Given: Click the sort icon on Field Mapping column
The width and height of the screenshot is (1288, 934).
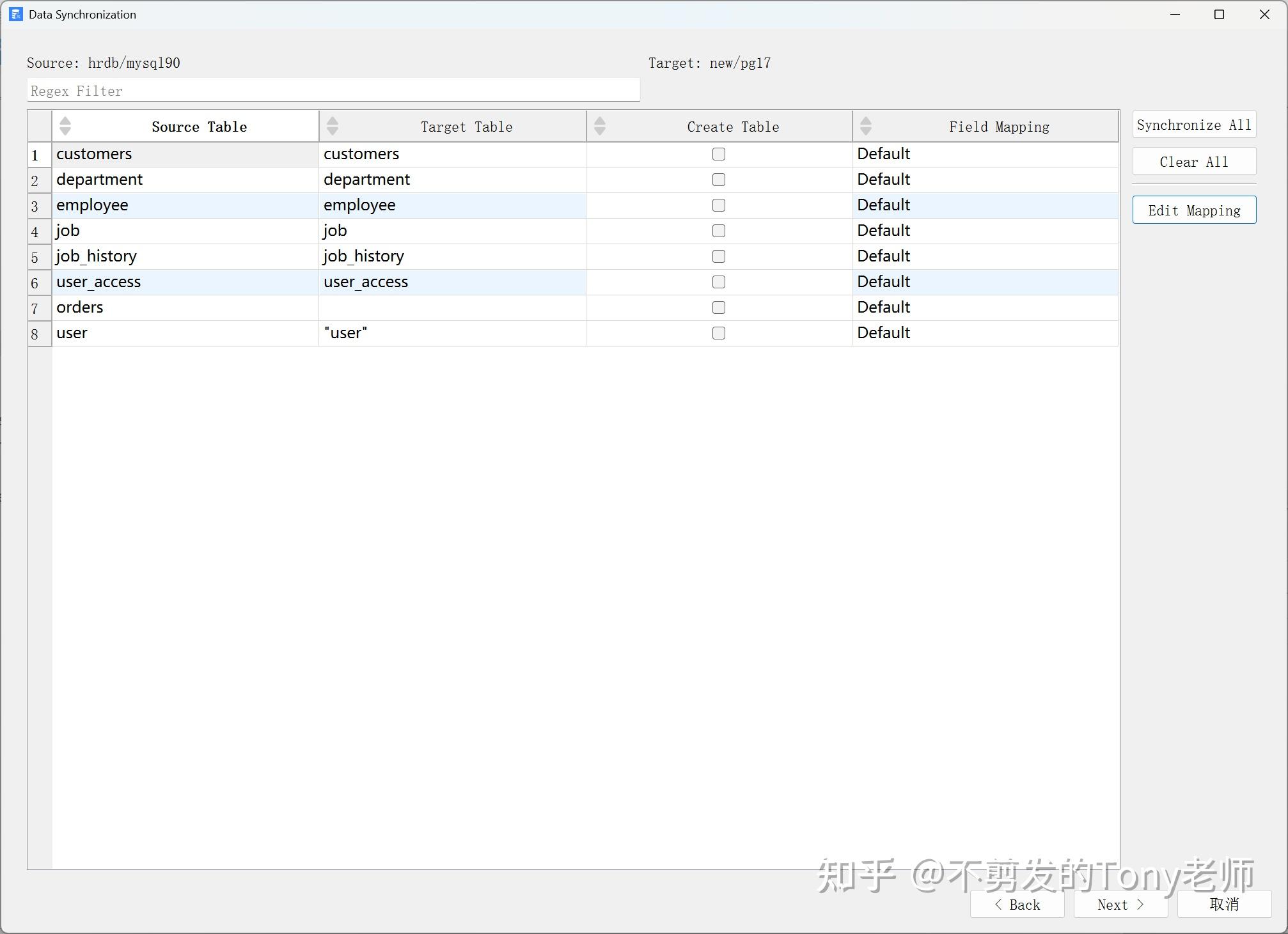Looking at the screenshot, I should click(x=866, y=126).
